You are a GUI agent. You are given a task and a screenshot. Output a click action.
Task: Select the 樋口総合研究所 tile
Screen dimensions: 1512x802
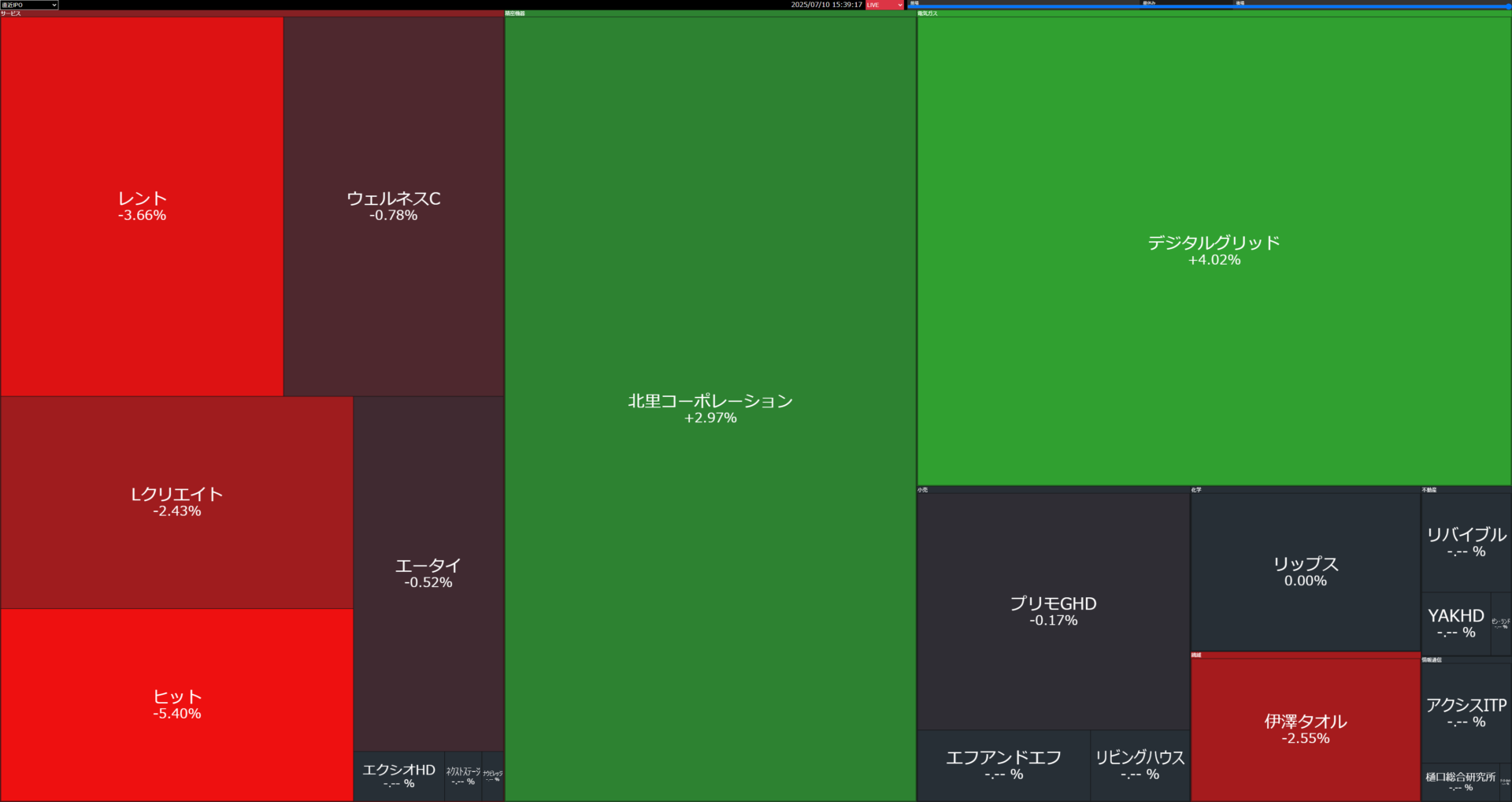coord(1460,782)
